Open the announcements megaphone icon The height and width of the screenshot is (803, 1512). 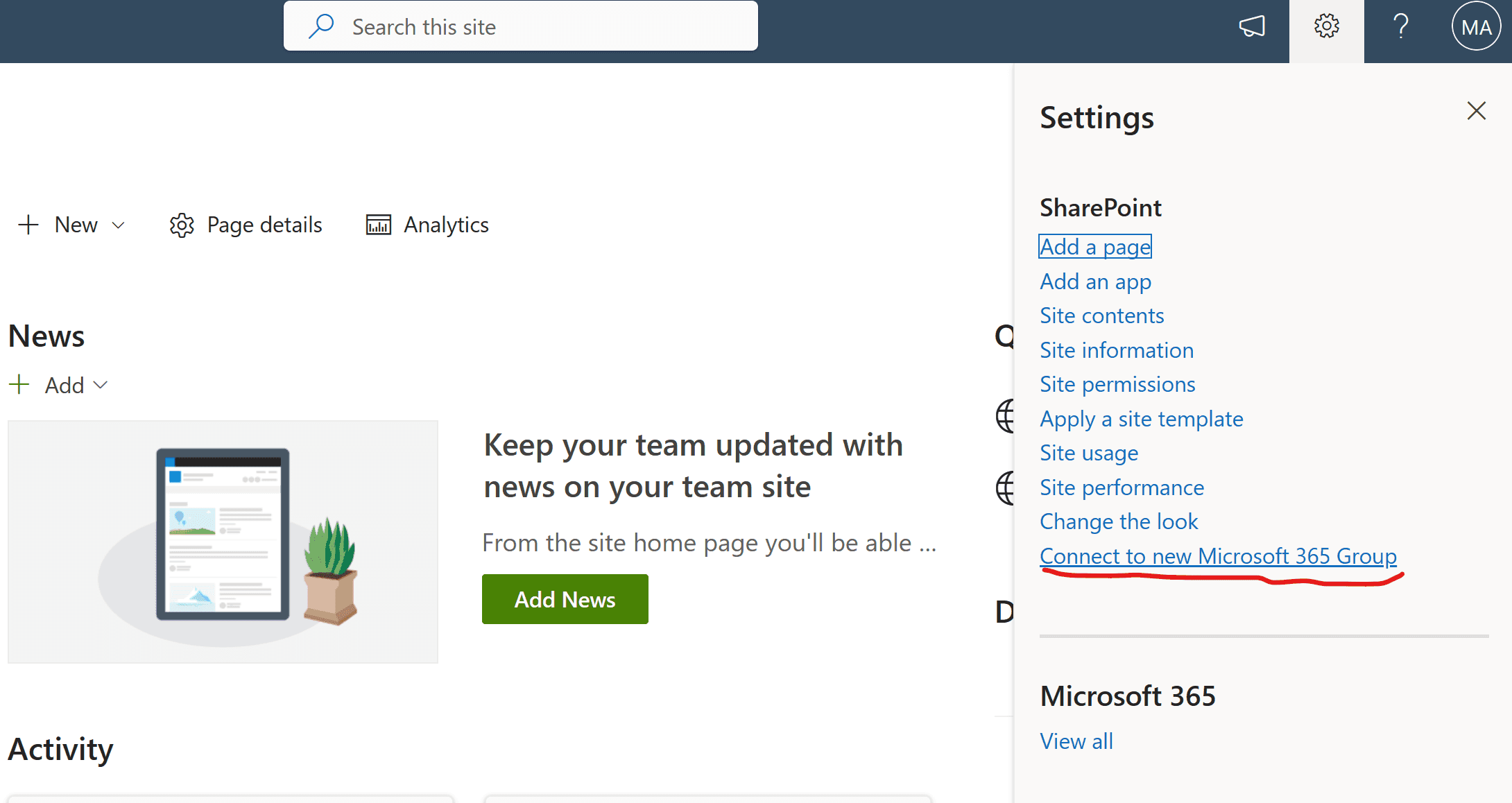pyautogui.click(x=1253, y=26)
